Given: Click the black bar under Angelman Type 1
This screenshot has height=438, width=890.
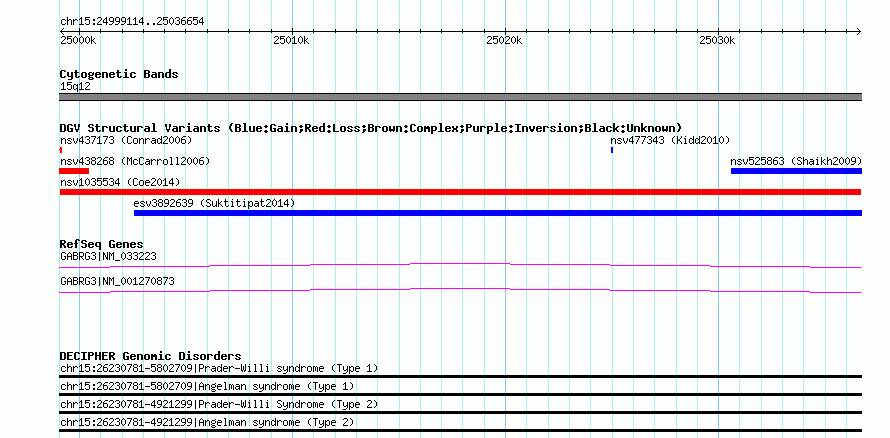Looking at the screenshot, I should tap(460, 394).
